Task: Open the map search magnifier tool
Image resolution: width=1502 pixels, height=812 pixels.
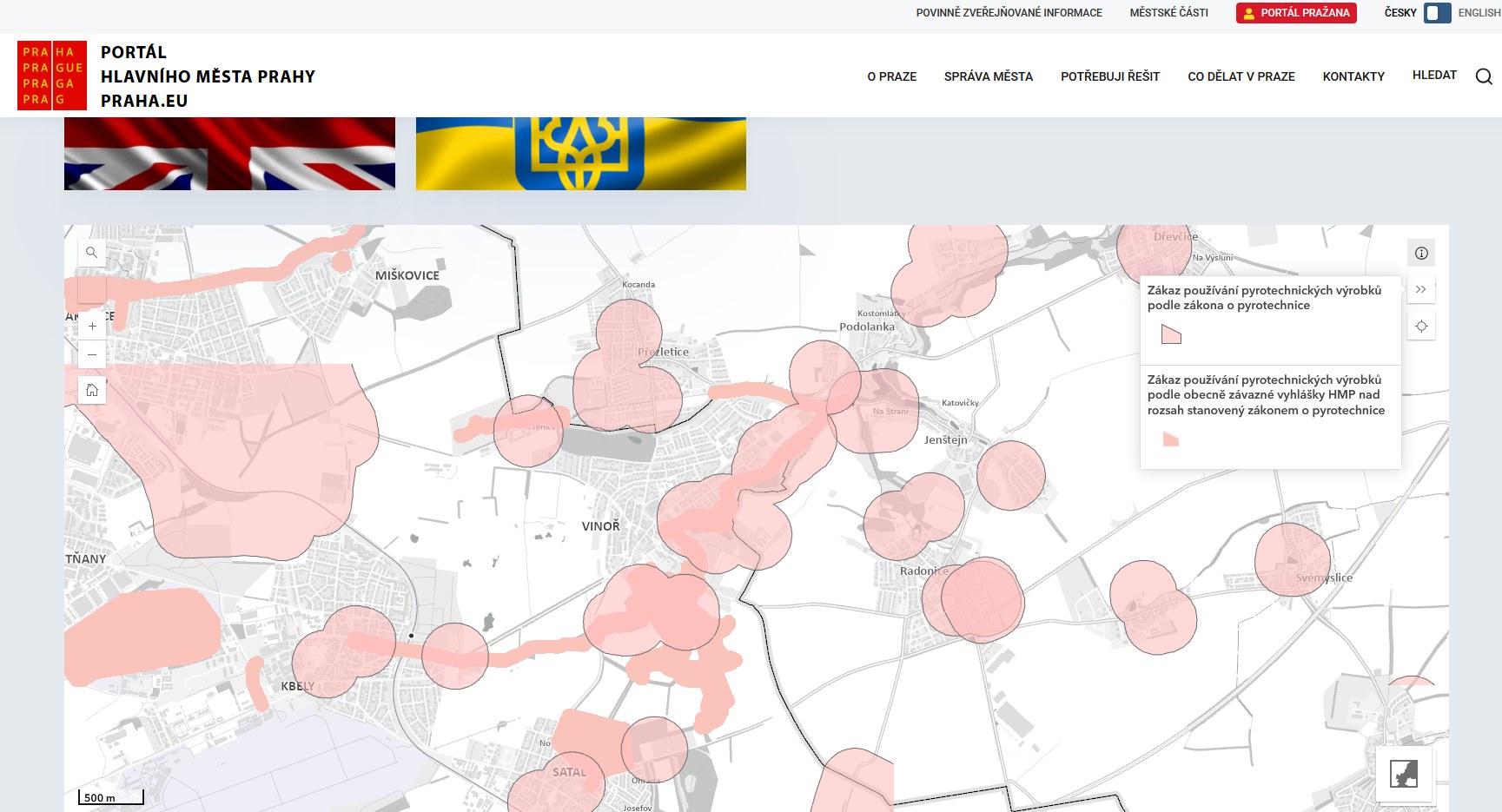Action: [91, 253]
